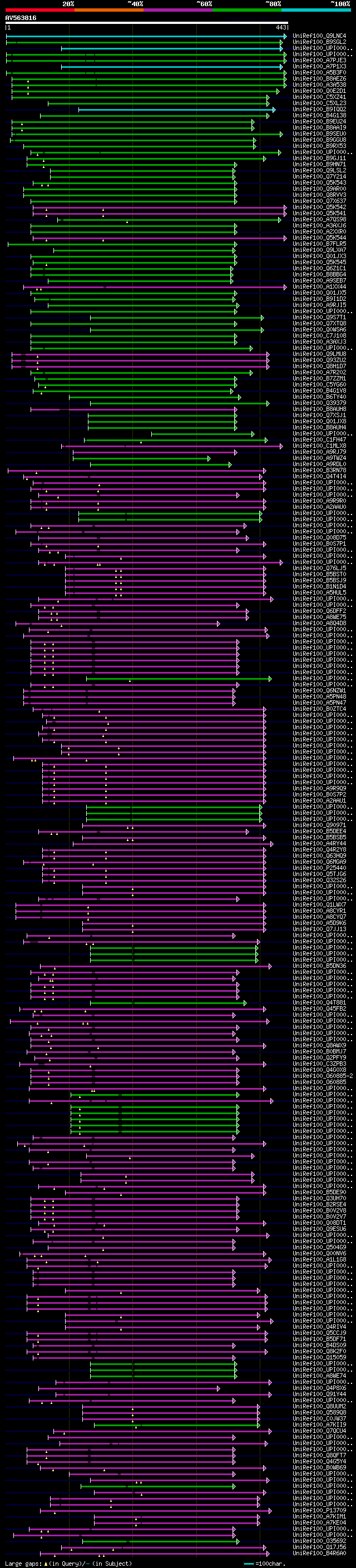This screenshot has width=356, height=1568.
Task: Click the UniRef100_Q5K545 label
Action: 319,263
